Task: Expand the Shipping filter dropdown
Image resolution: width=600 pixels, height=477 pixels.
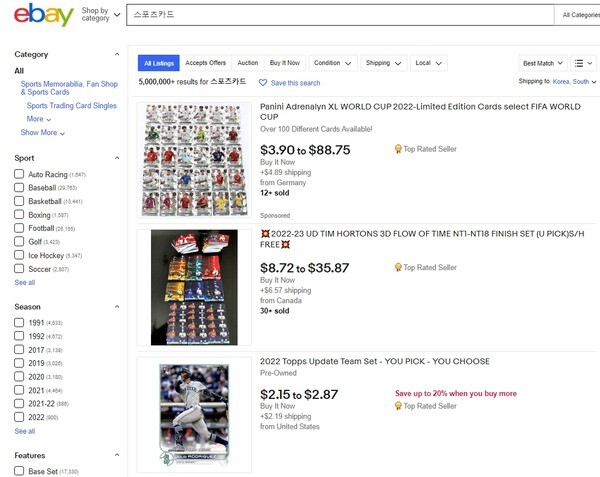Action: coord(383,63)
